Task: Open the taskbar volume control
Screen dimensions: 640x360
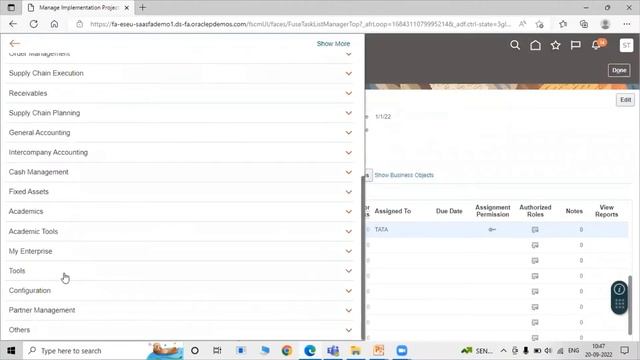Action: [x=548, y=351]
